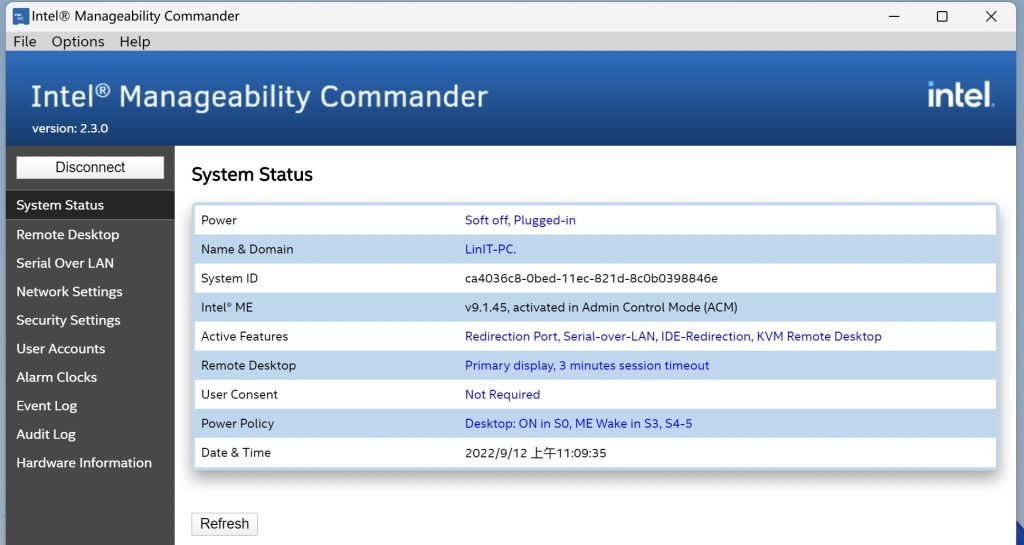Open the Help menu

pos(135,41)
